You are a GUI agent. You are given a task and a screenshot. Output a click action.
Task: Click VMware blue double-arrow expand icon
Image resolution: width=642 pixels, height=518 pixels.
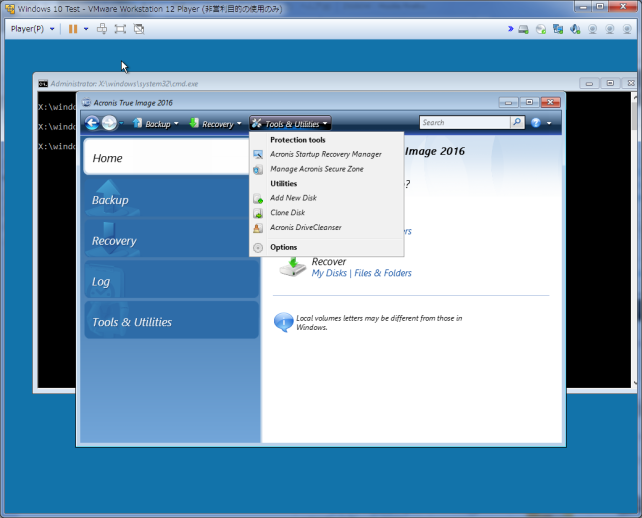(511, 29)
